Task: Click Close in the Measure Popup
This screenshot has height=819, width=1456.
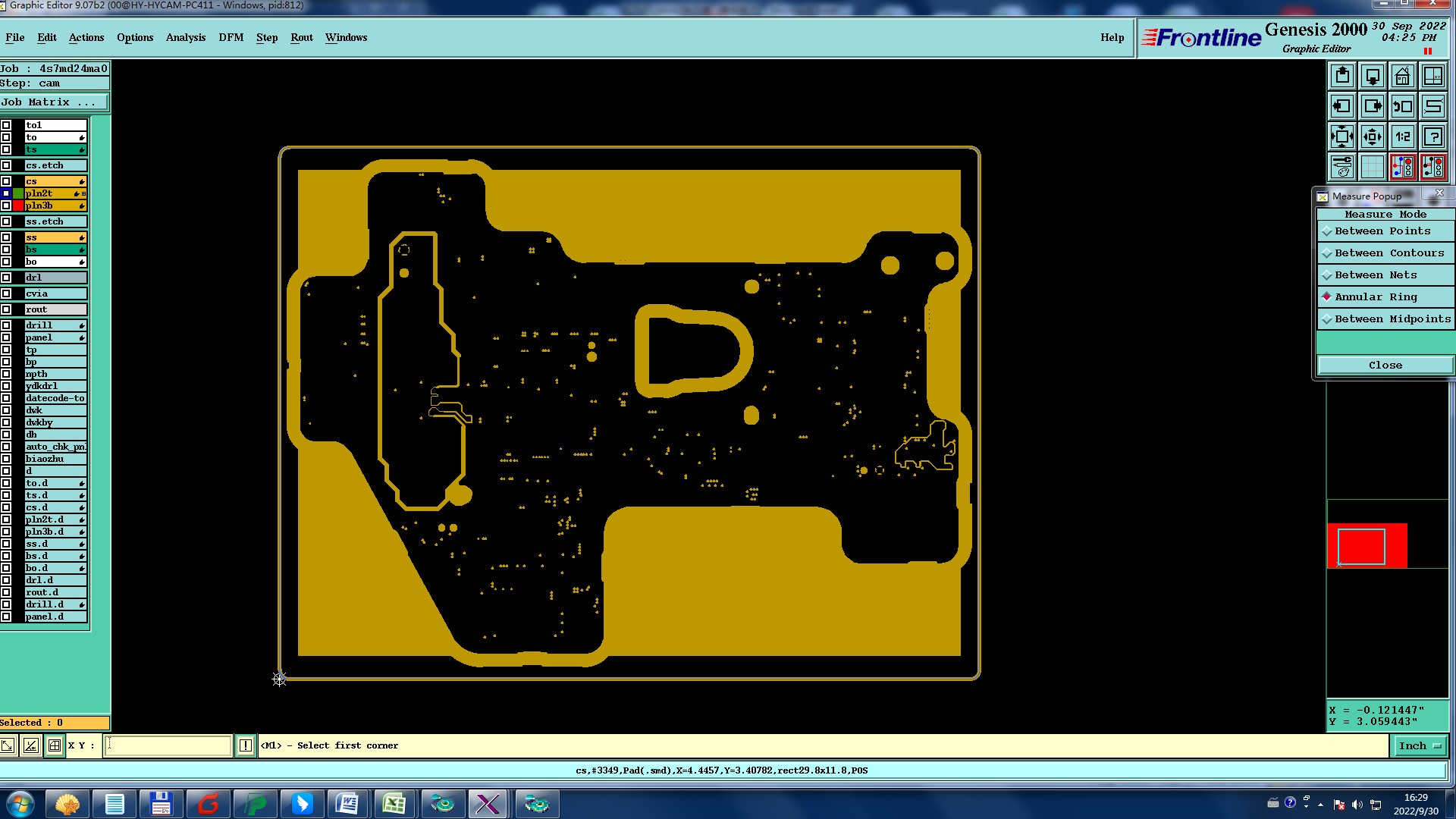Action: tap(1385, 366)
